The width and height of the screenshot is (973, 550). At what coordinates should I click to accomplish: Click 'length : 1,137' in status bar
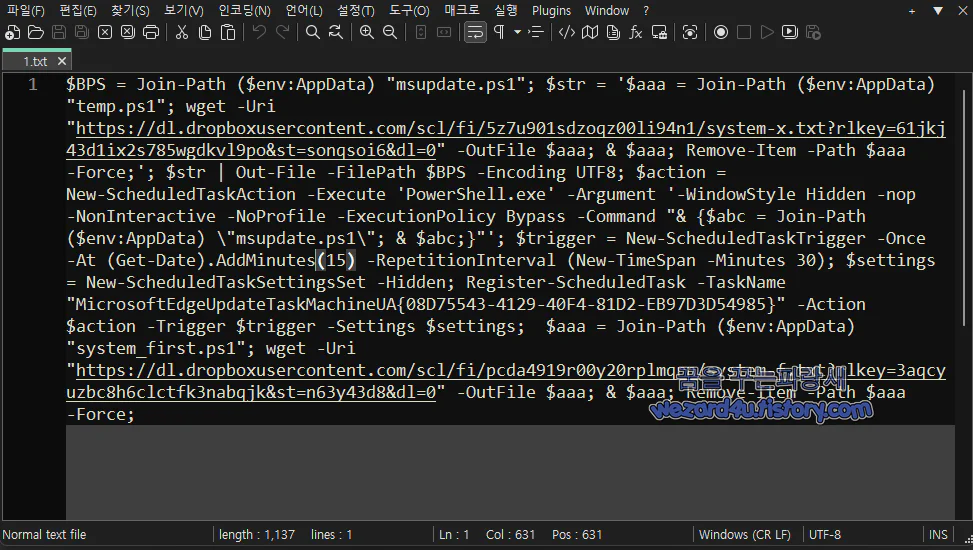pyautogui.click(x=257, y=534)
